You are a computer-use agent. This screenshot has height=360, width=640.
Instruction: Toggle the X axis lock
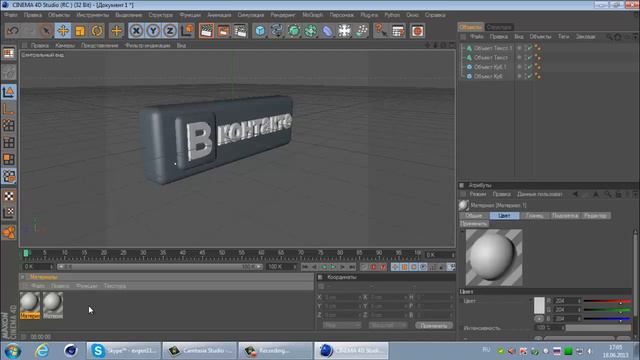coord(136,31)
